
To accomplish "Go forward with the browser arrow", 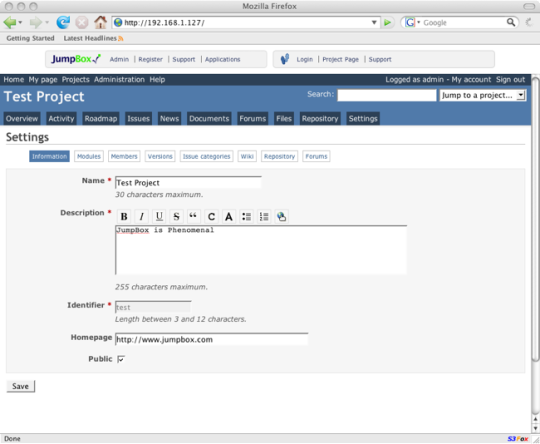I will point(35,23).
